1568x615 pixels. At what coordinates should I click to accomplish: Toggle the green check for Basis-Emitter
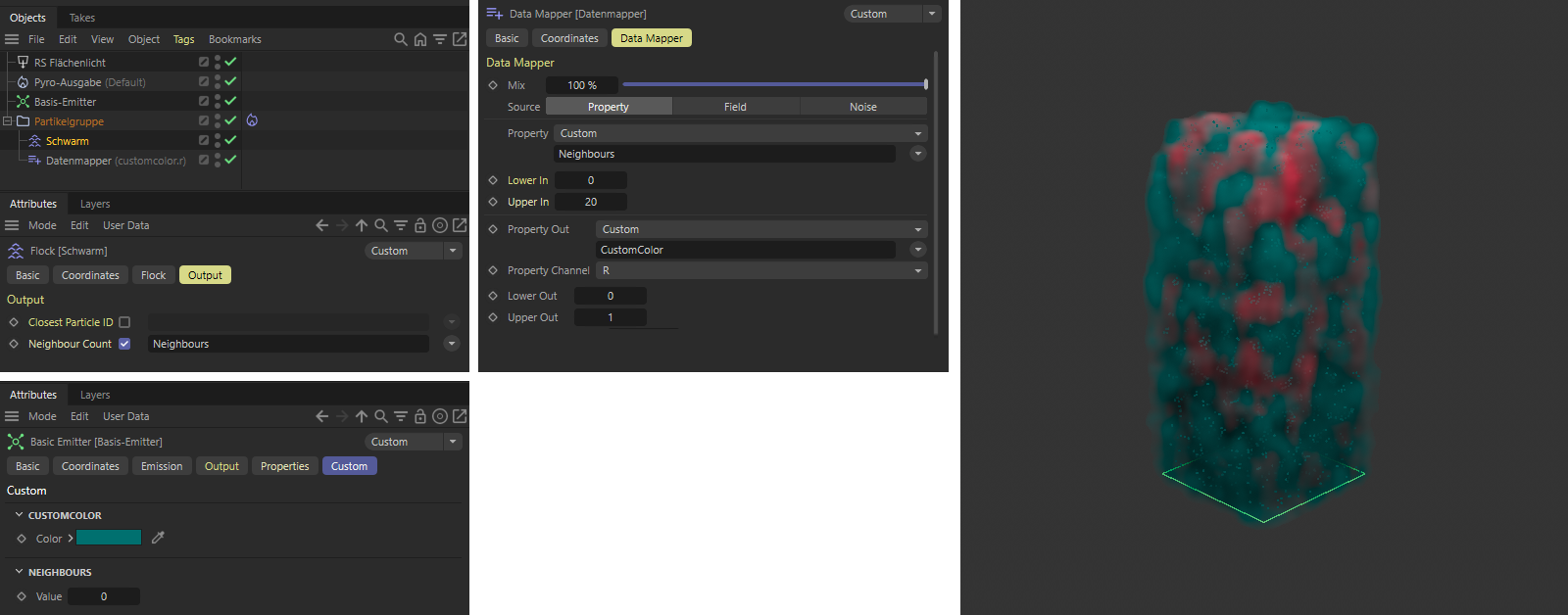[x=230, y=101]
